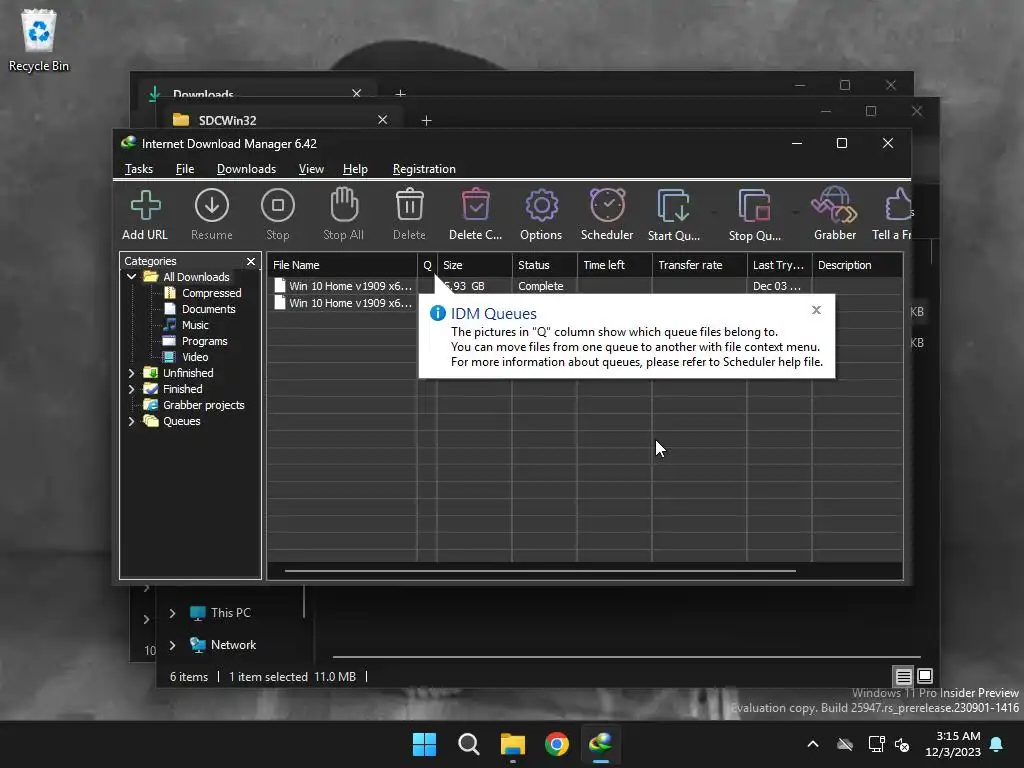Expand the Queues category node
Viewport: 1024px width, 768px height.
tap(131, 421)
